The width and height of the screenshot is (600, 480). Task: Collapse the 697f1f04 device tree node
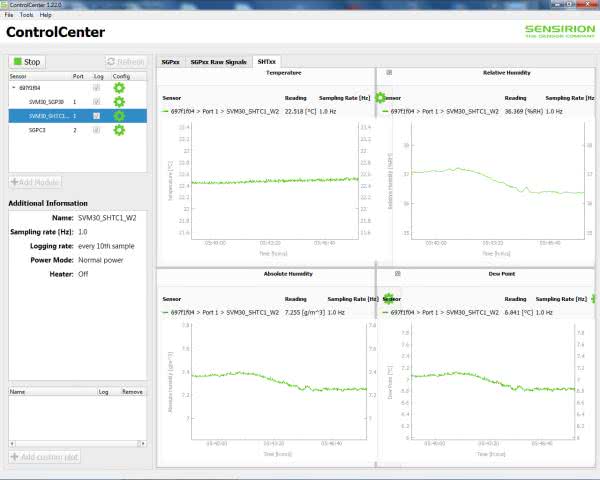14,88
